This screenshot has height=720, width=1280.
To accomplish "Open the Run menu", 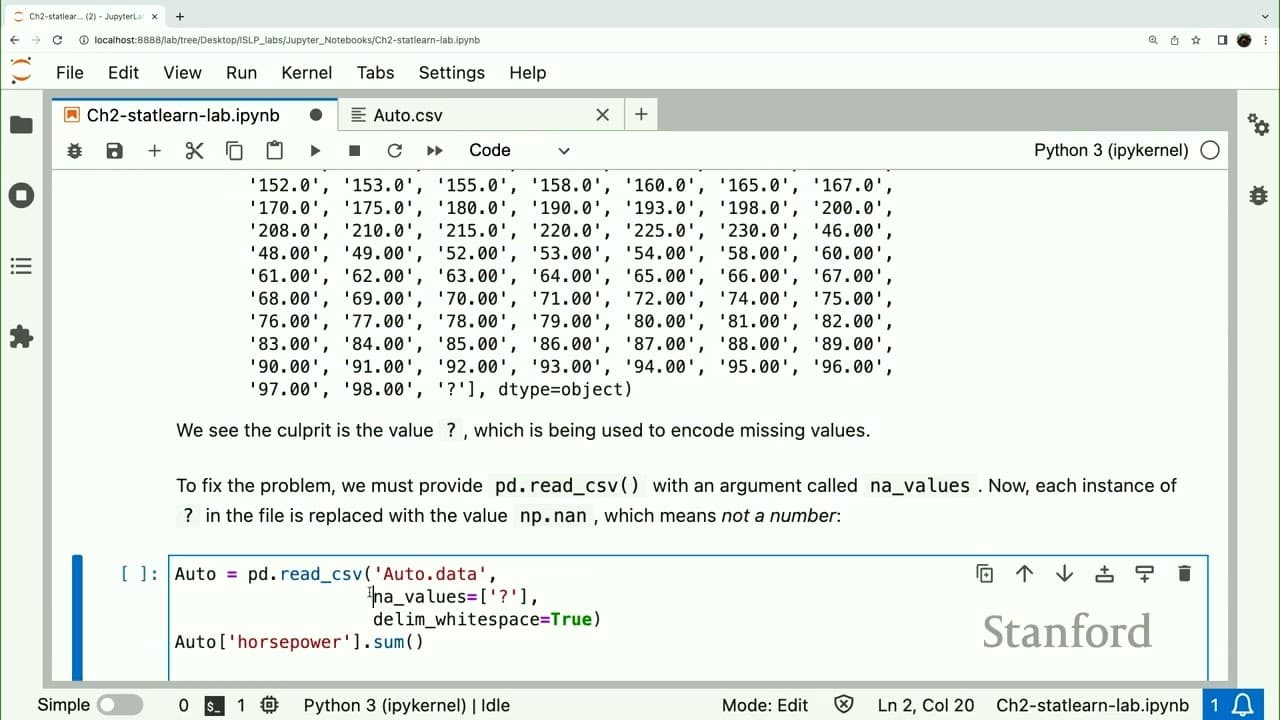I will [241, 73].
